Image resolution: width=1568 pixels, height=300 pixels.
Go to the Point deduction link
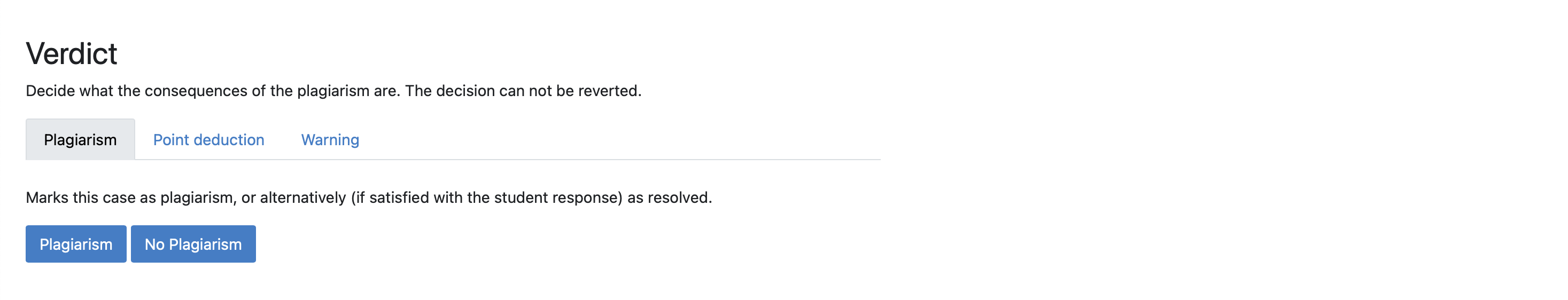[x=208, y=140]
